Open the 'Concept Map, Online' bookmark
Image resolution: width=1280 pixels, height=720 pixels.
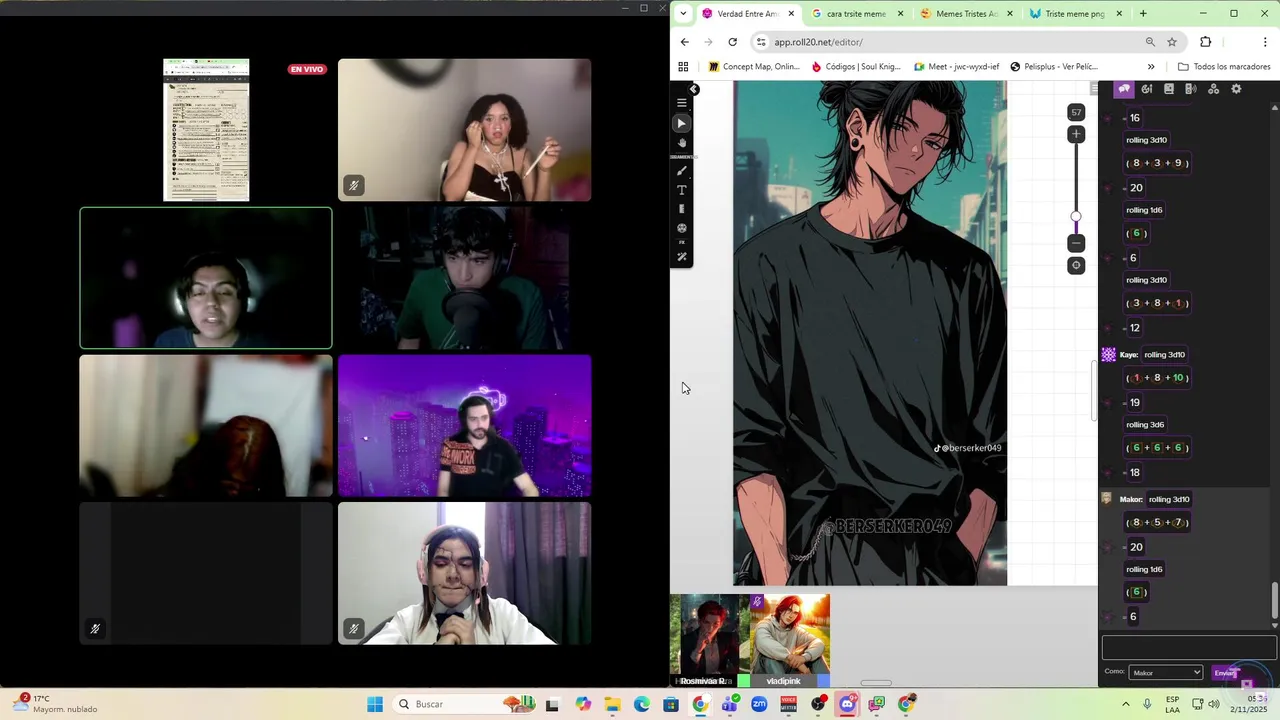pyautogui.click(x=754, y=67)
